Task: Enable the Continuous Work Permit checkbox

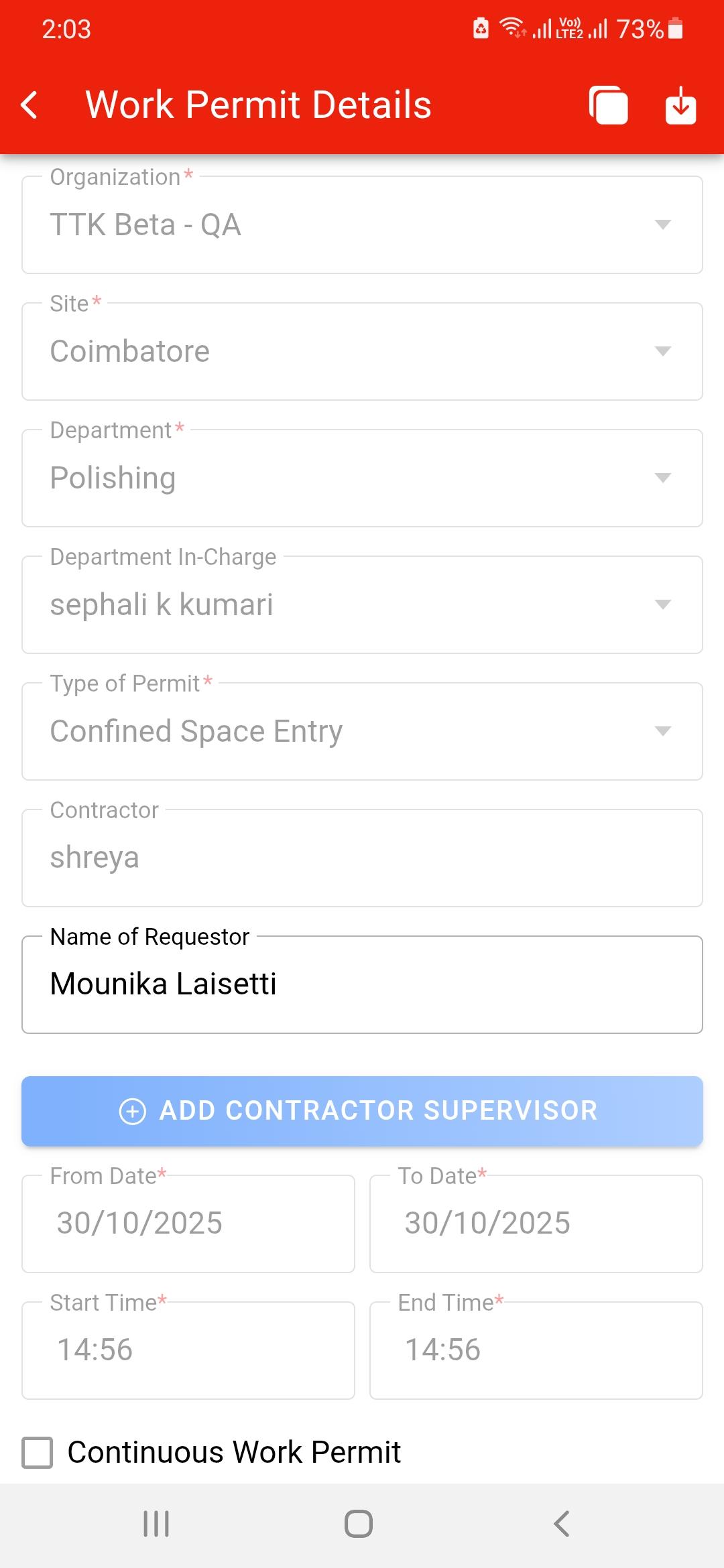Action: (x=38, y=1453)
